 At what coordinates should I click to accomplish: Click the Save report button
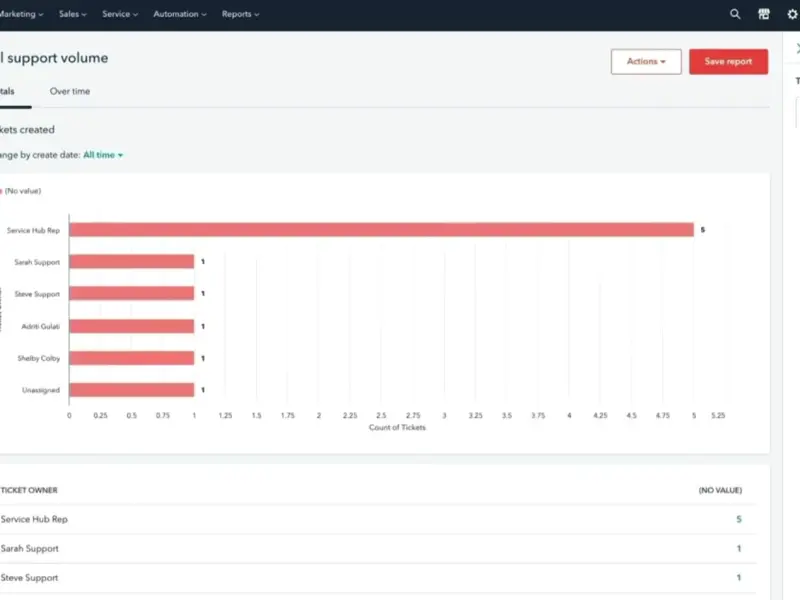[728, 62]
